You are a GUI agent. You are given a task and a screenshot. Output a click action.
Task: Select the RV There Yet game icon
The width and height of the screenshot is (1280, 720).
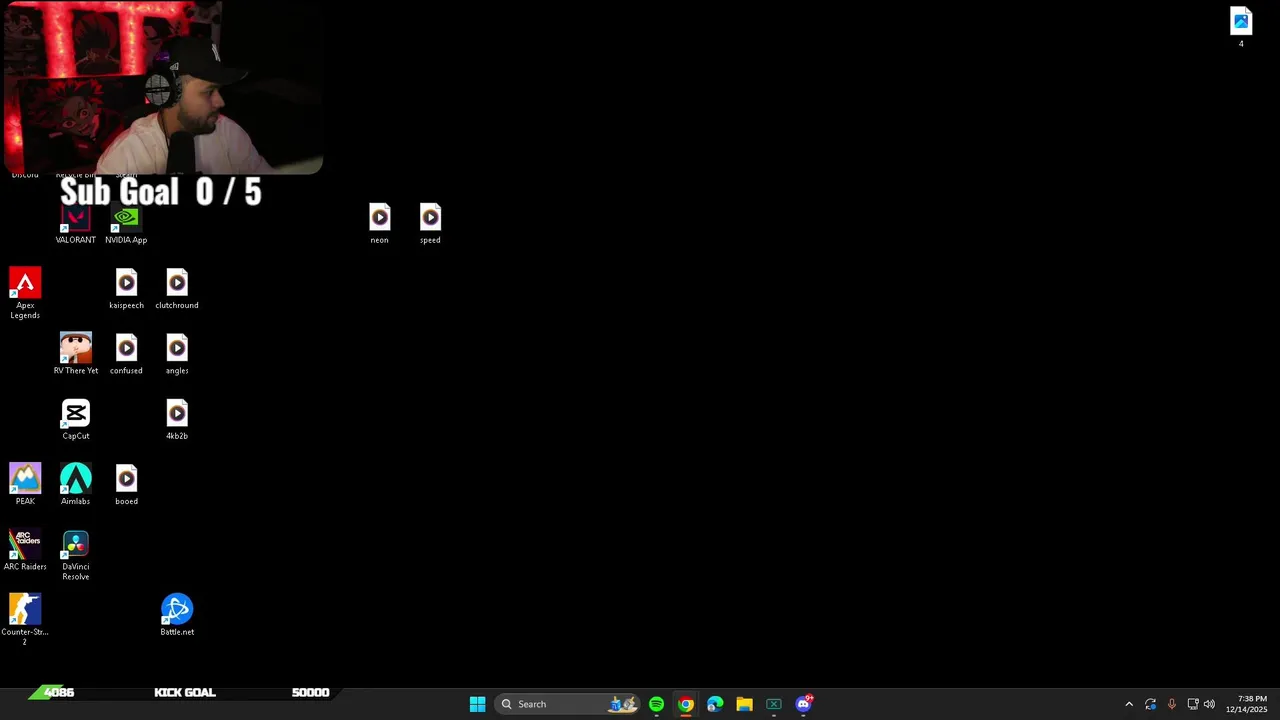[x=76, y=354]
